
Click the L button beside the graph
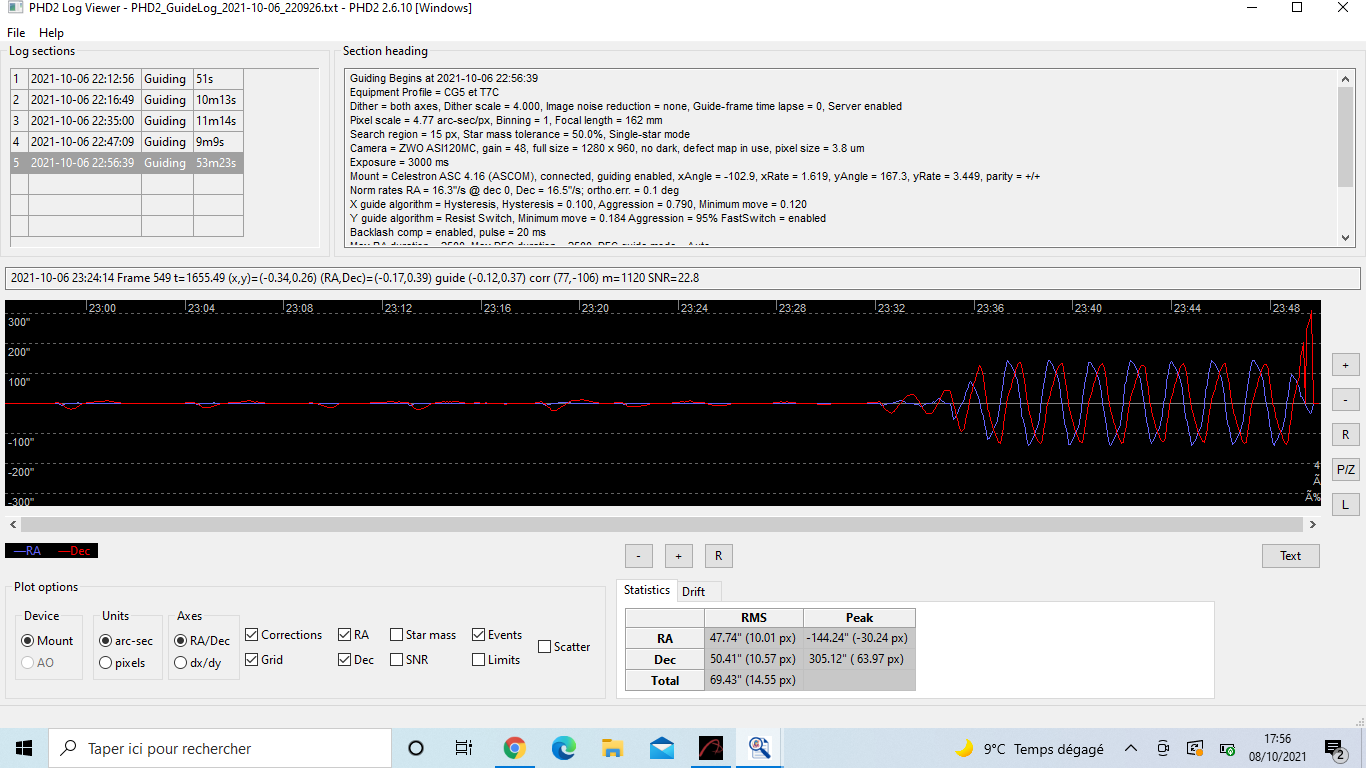(x=1345, y=505)
